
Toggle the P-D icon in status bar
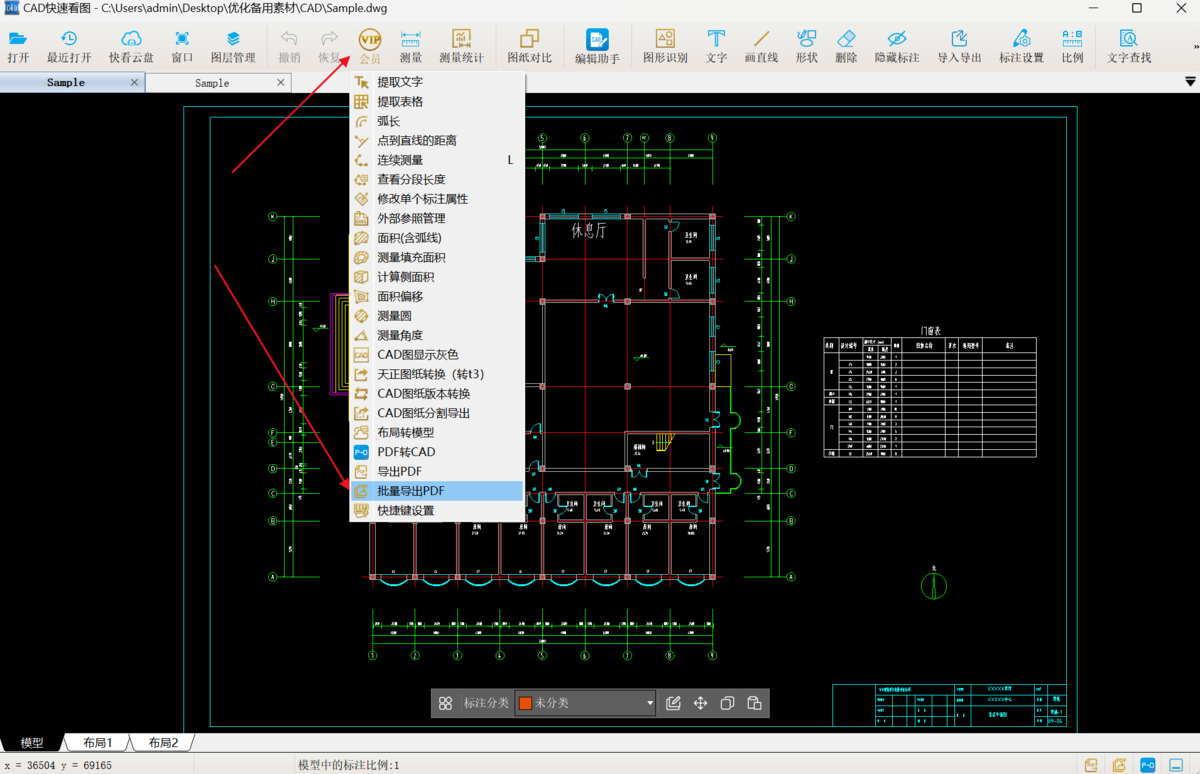coord(1149,765)
